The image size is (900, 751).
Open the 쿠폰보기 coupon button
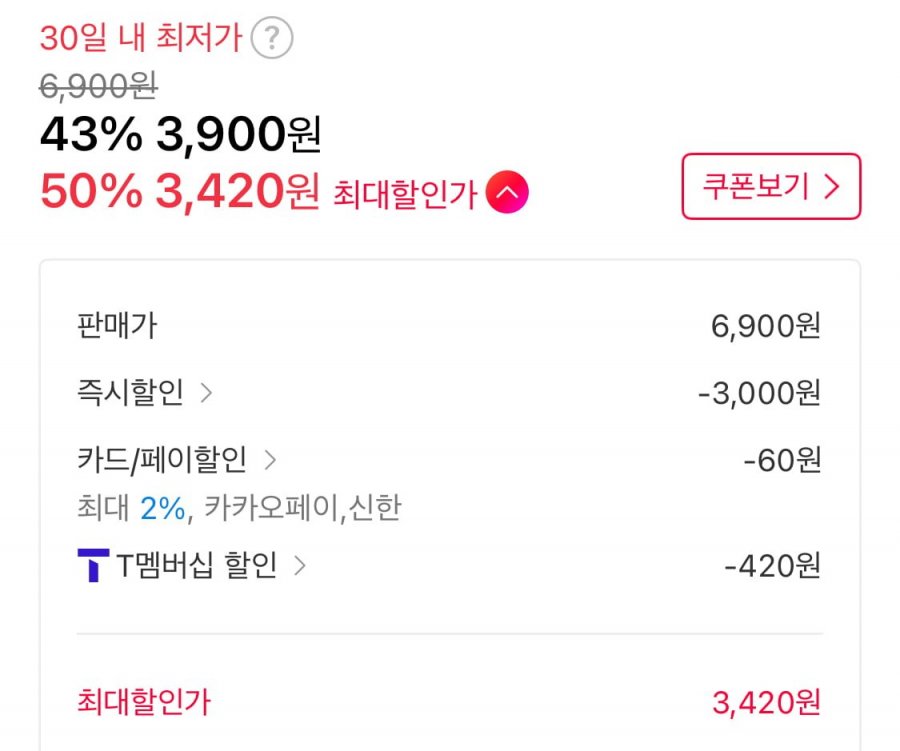(771, 186)
